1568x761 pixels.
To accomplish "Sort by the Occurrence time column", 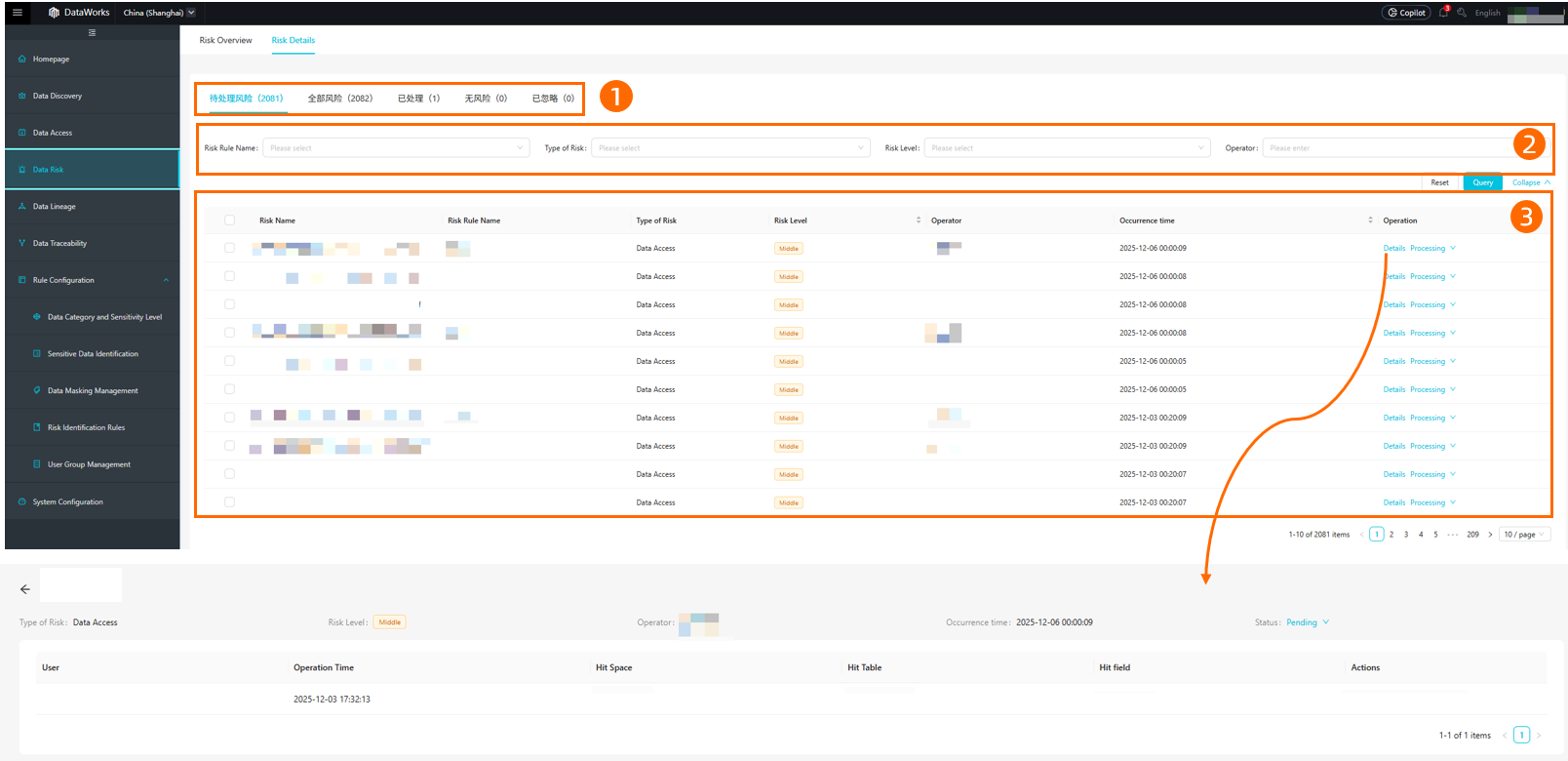I will [1370, 220].
